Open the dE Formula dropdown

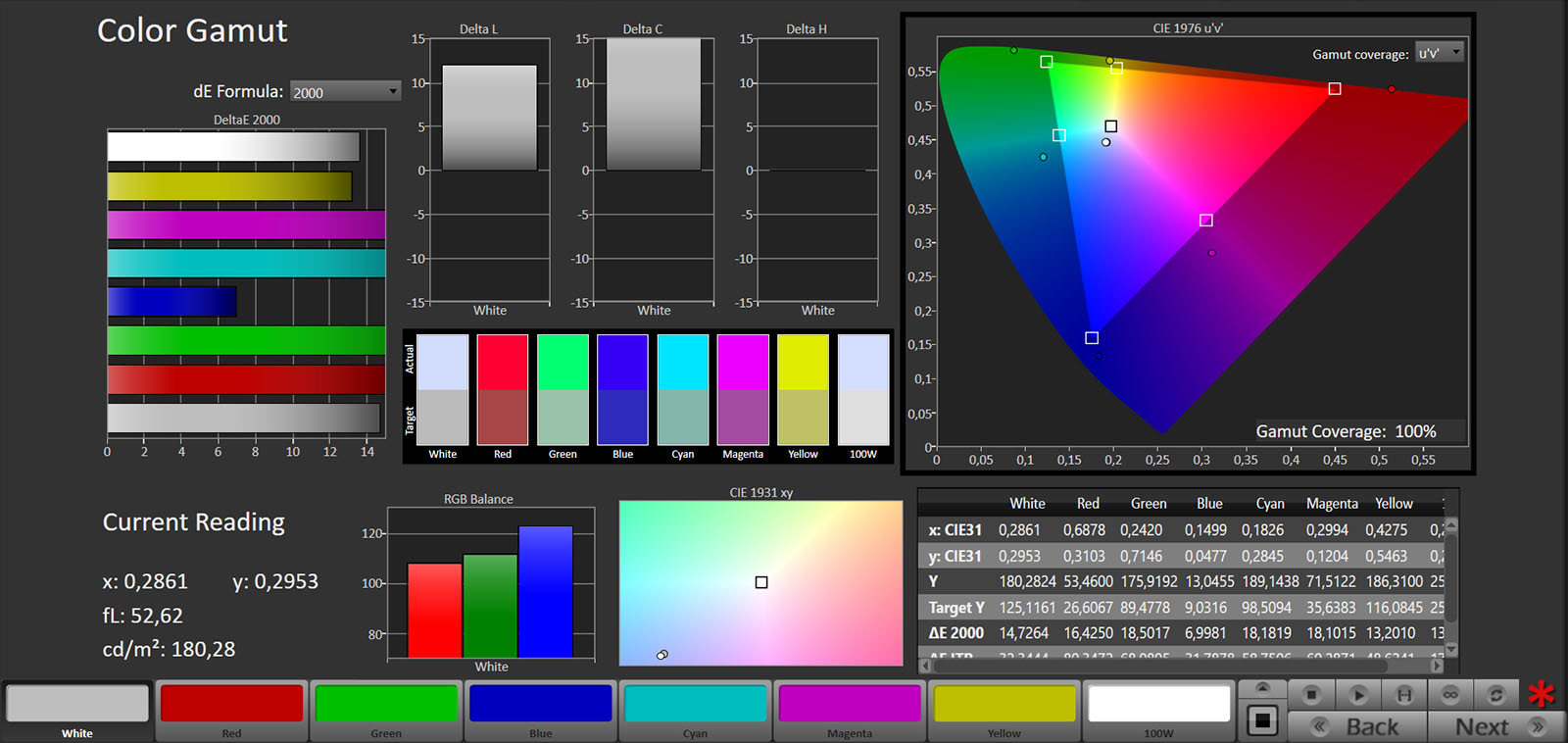click(346, 92)
